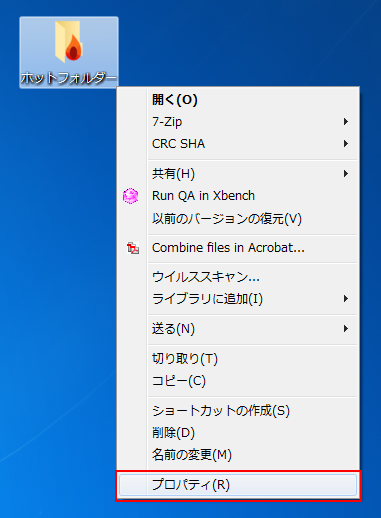381x518 pixels.
Task: Select 名前の変更(M) to rename
Action: point(238,455)
